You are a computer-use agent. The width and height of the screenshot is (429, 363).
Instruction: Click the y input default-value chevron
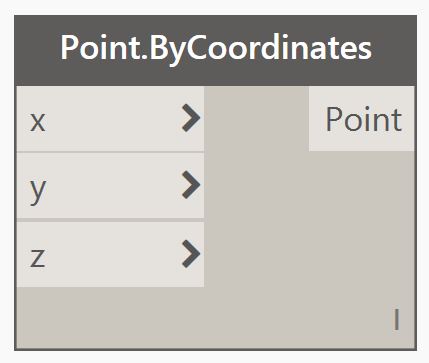coord(191,185)
